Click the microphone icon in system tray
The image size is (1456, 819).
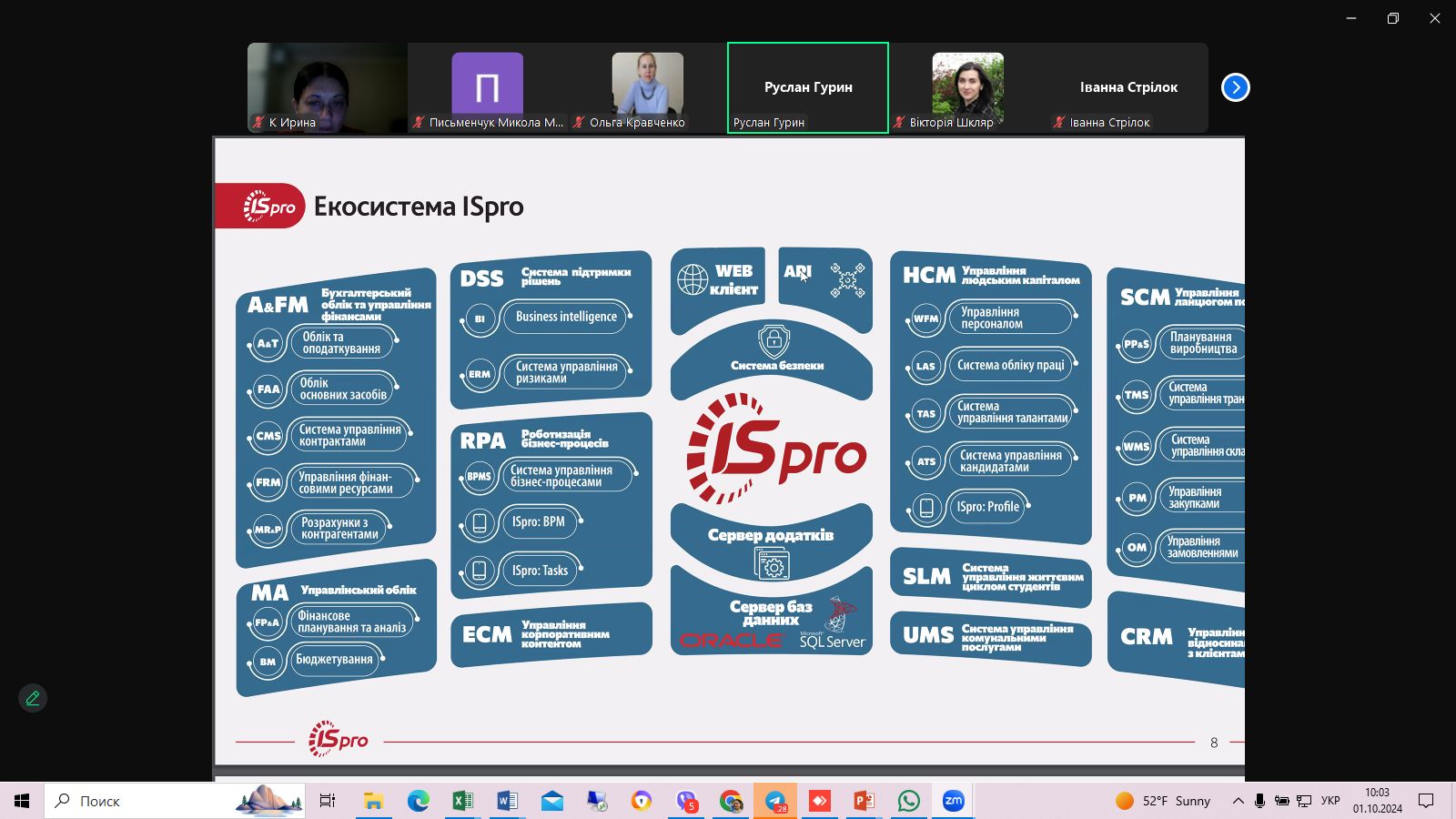(1259, 801)
